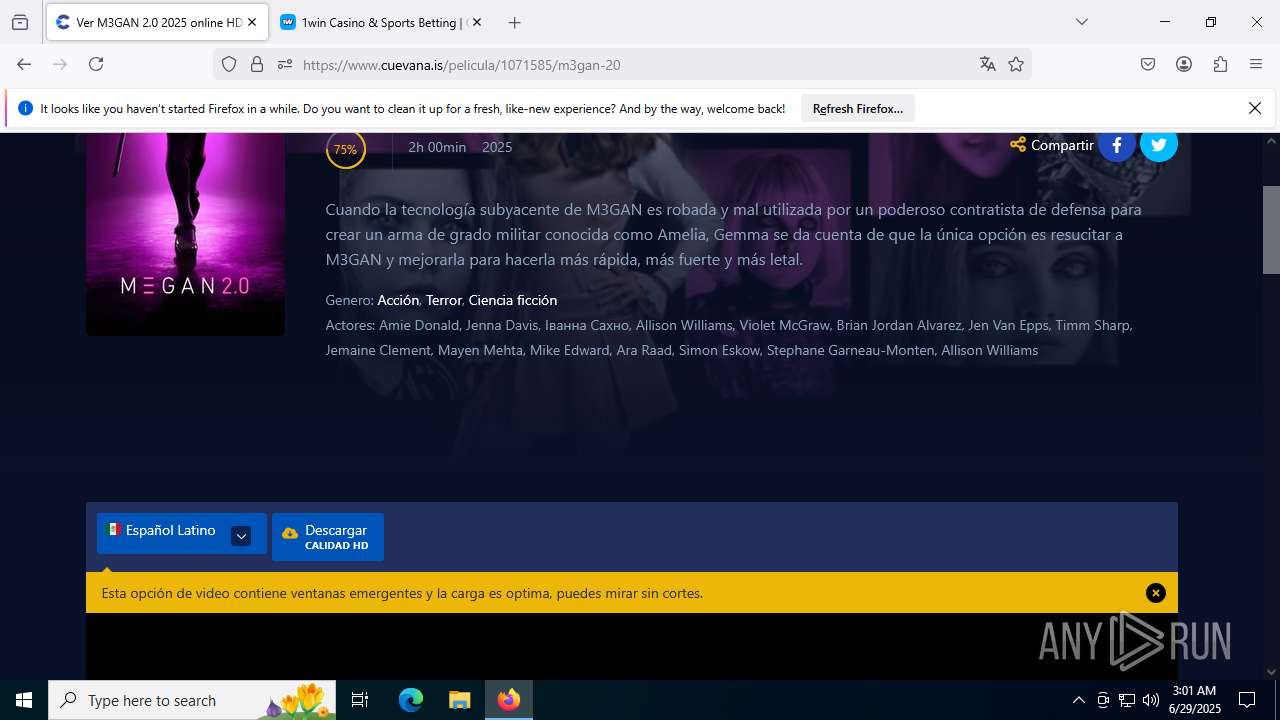Screen dimensions: 1280x720
Task: Open Pocket save icon
Action: (1148, 64)
